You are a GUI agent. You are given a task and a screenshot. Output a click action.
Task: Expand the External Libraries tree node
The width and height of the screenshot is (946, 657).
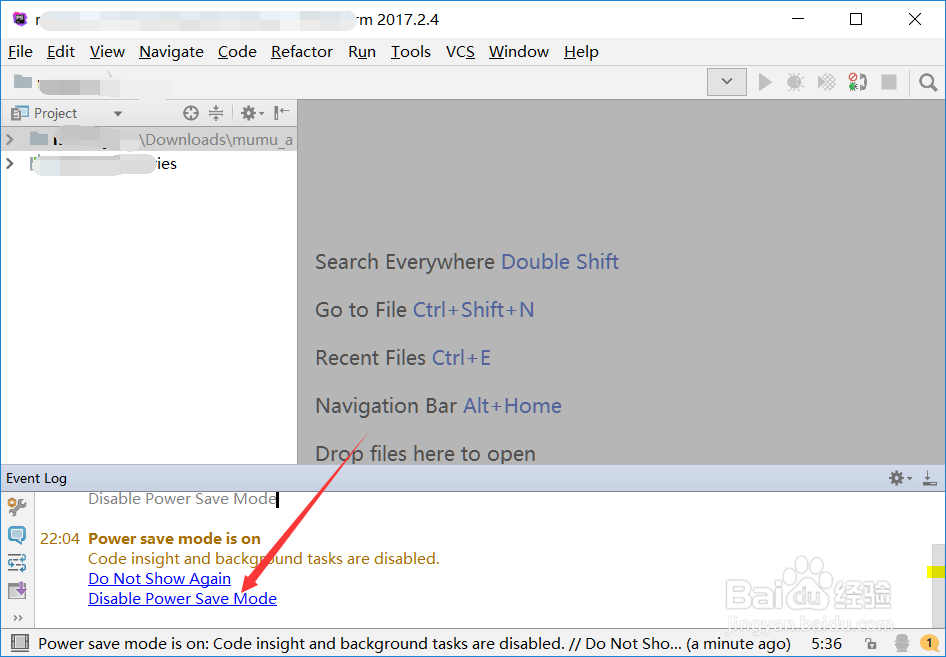(10, 163)
